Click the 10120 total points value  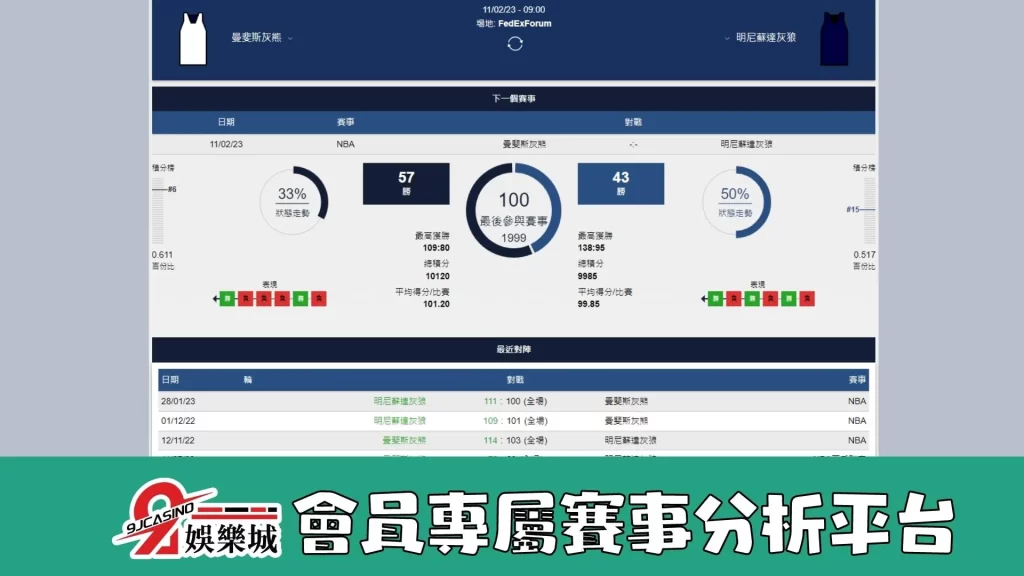coord(438,276)
